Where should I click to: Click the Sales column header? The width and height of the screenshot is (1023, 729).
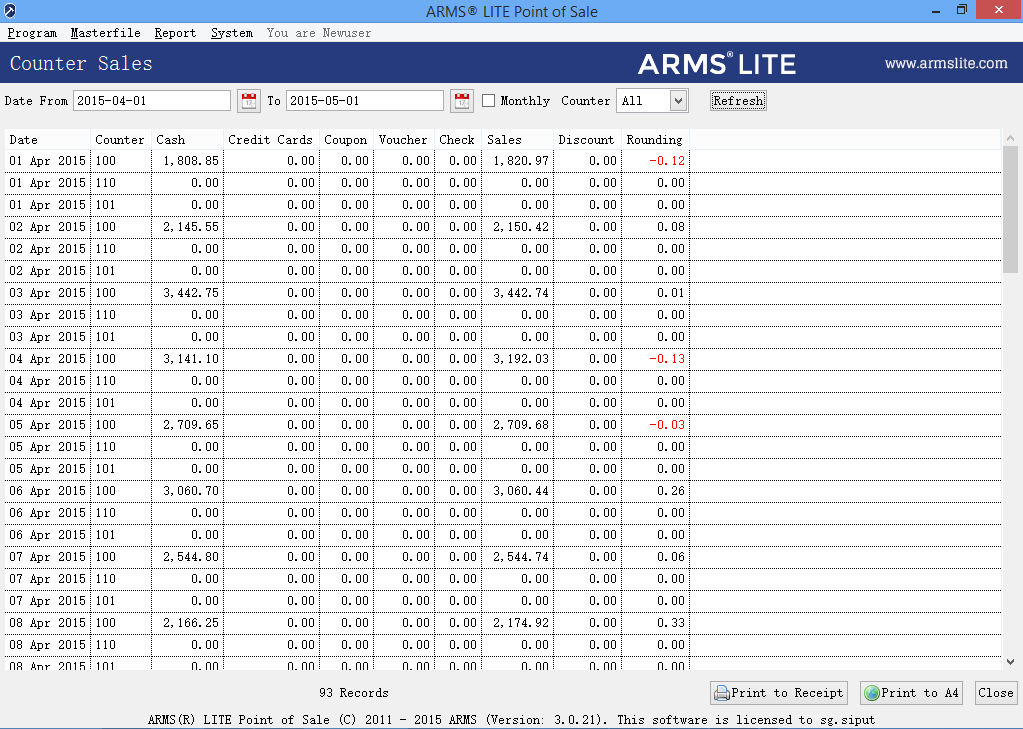point(517,140)
